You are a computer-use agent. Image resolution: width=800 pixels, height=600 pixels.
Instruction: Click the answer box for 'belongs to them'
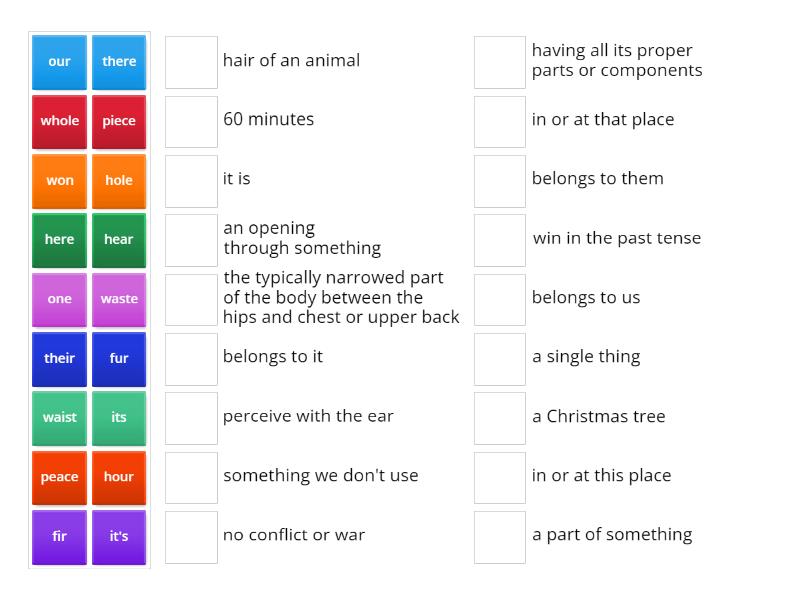tap(499, 178)
